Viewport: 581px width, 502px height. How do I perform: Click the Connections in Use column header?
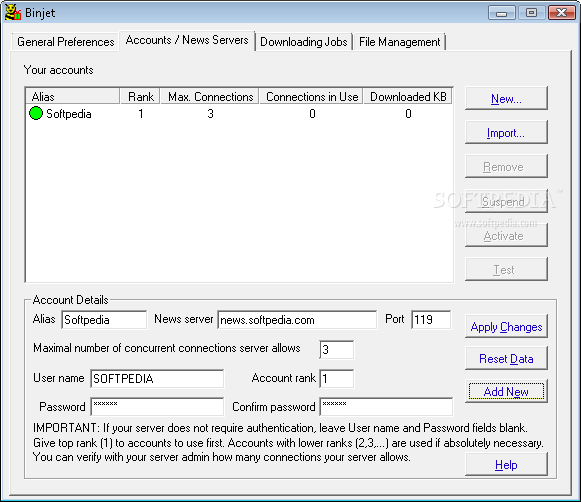(311, 96)
